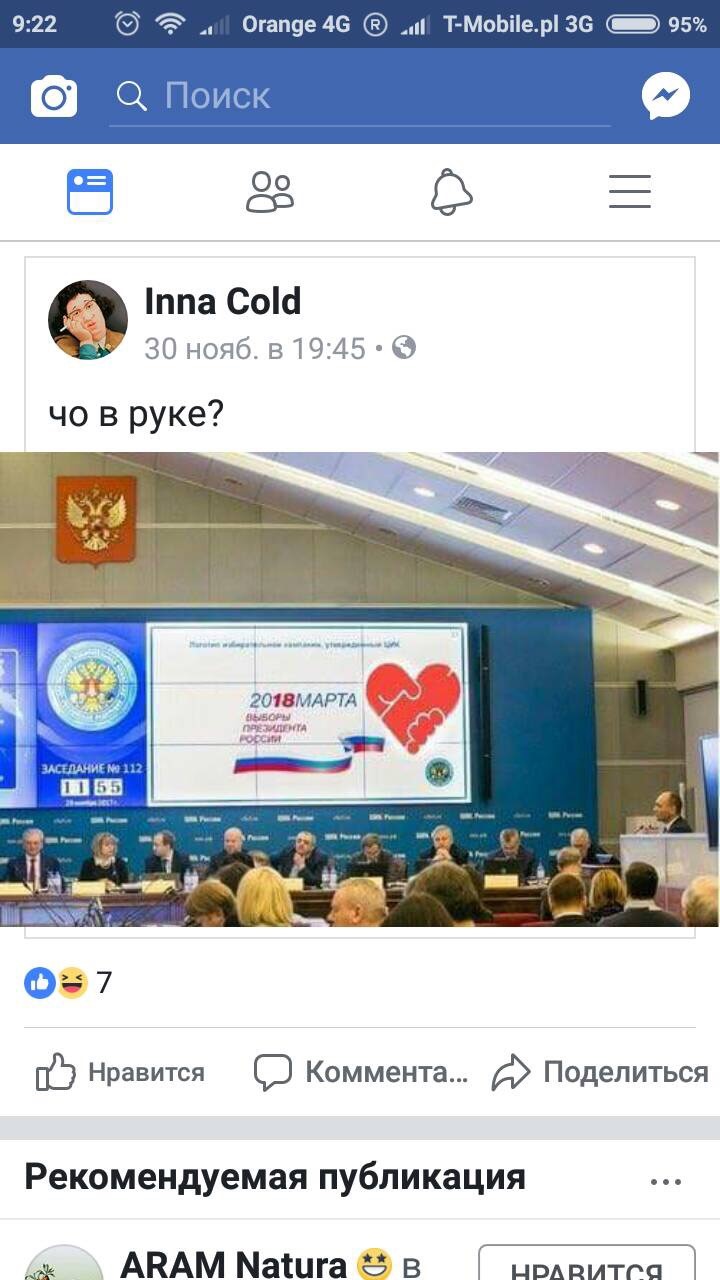Image resolution: width=720 pixels, height=1280 pixels.
Task: Open Inna Cold's profile name link
Action: pos(223,301)
